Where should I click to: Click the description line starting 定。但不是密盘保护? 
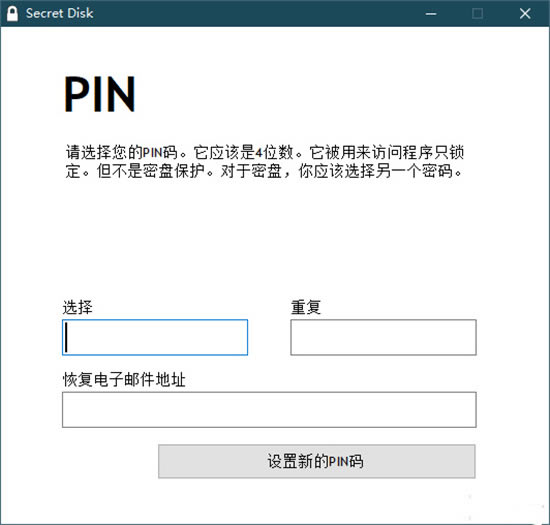pos(264,171)
